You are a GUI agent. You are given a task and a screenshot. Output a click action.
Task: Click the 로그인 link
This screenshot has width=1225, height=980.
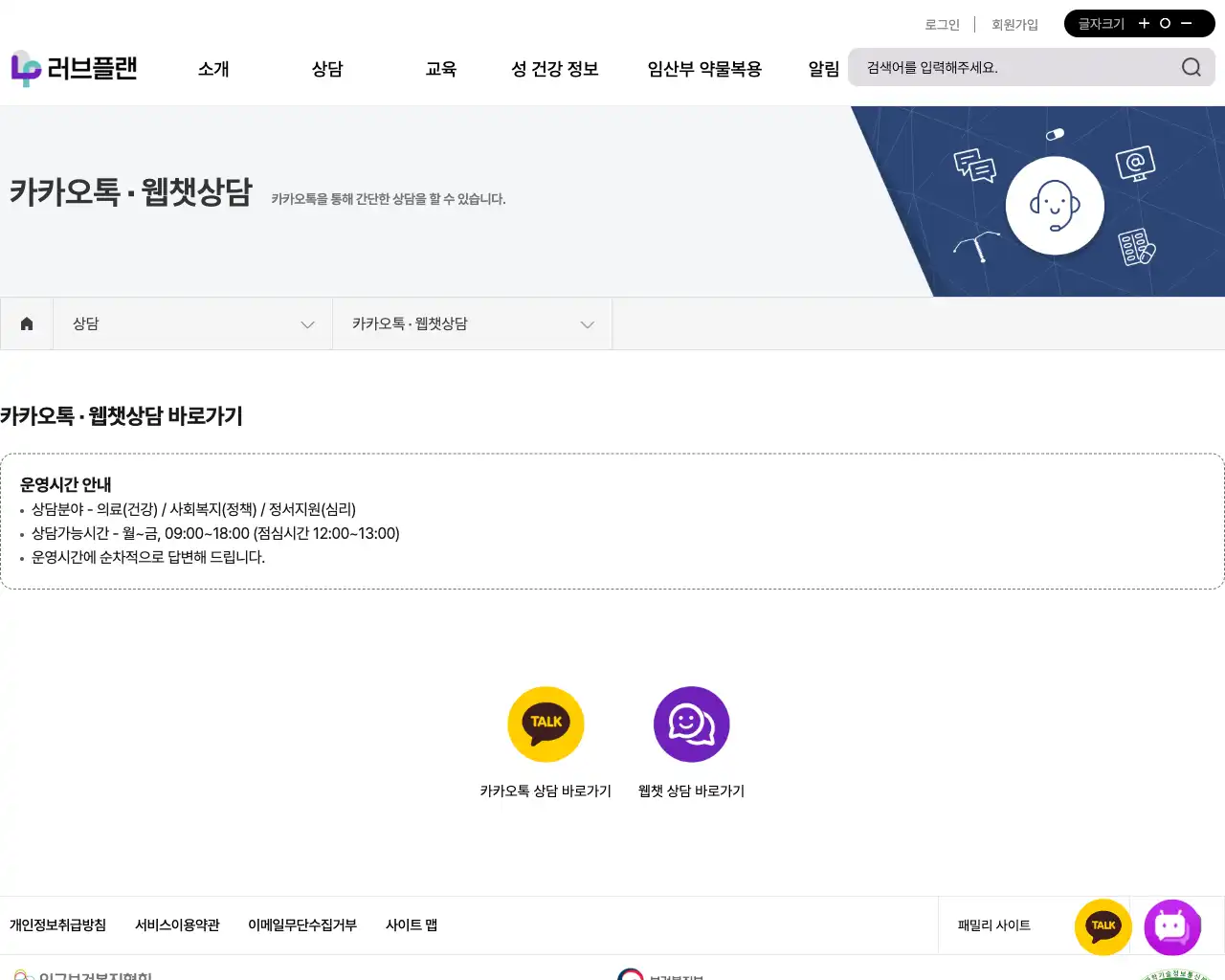click(942, 25)
